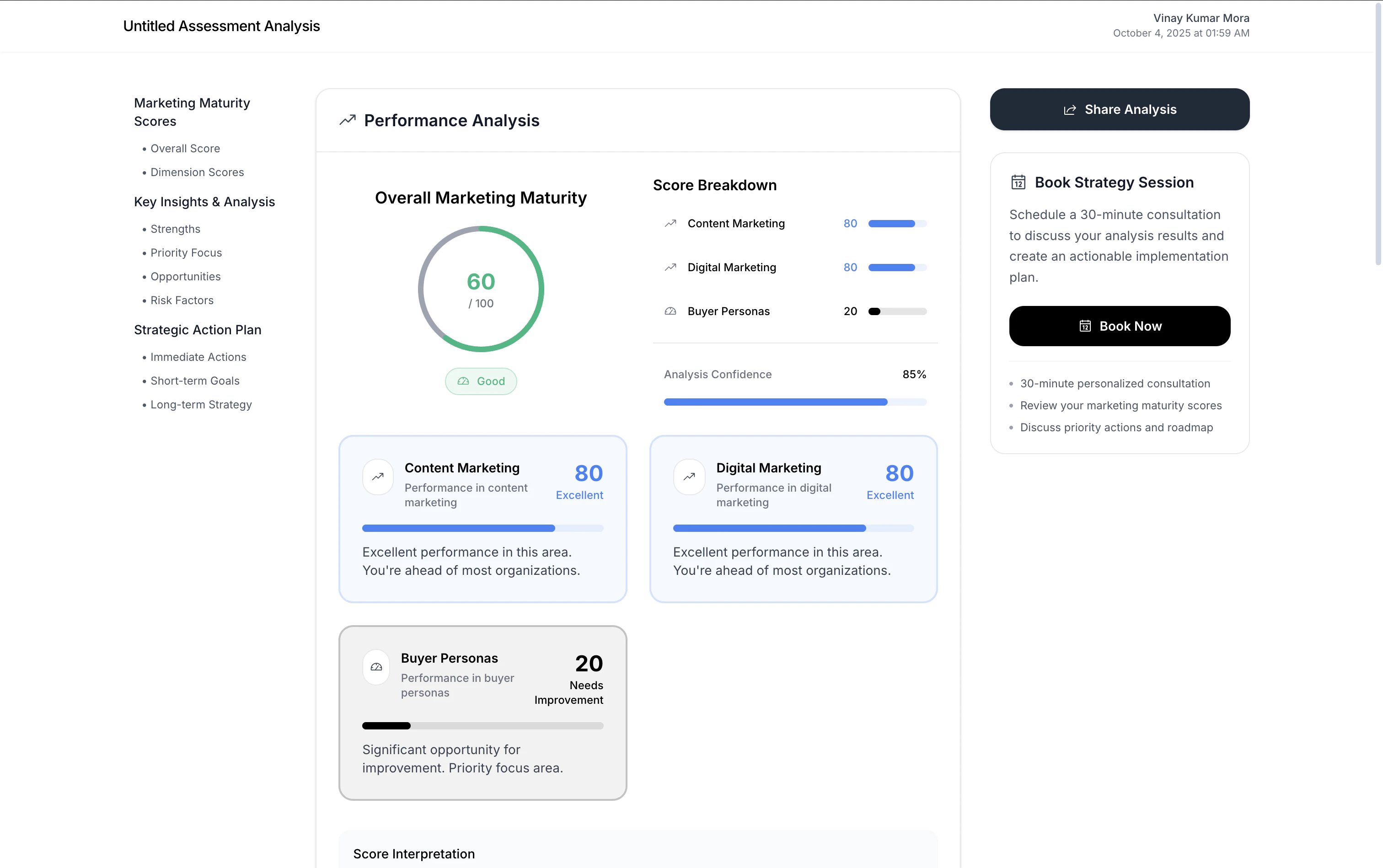Open Dimension Scores from the sidebar
Image resolution: width=1383 pixels, height=868 pixels.
click(x=197, y=172)
